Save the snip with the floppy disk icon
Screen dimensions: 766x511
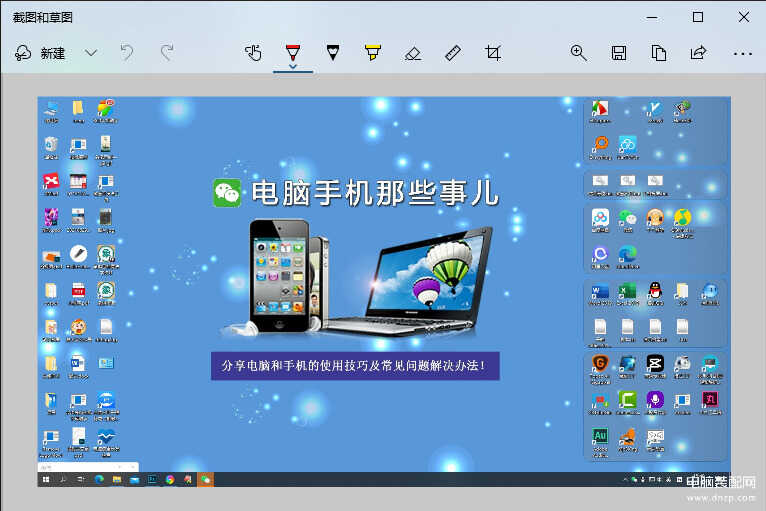click(619, 53)
